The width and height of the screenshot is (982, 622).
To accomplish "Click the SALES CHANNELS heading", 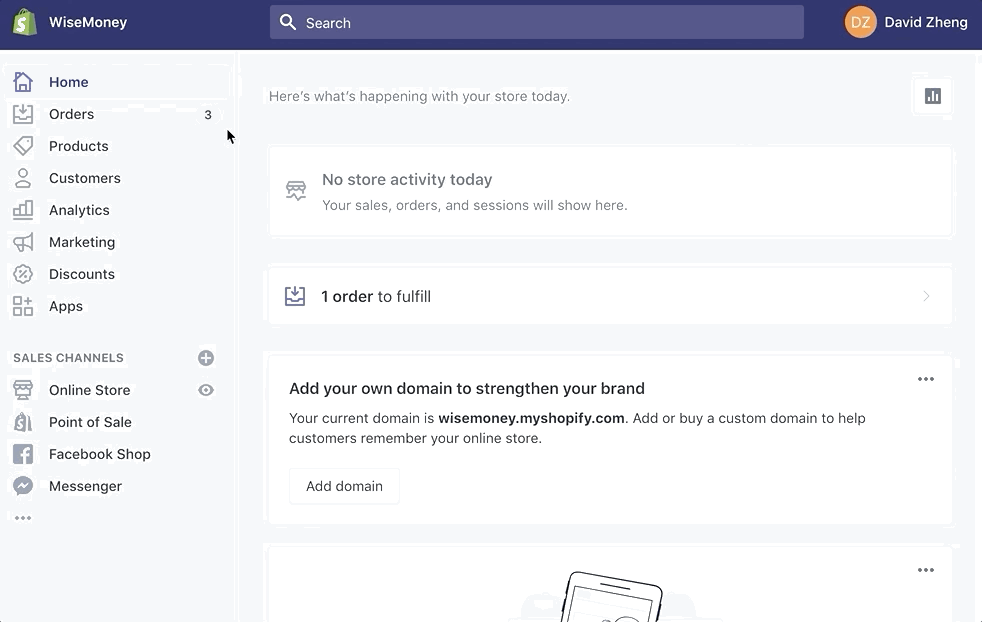I will coord(68,358).
